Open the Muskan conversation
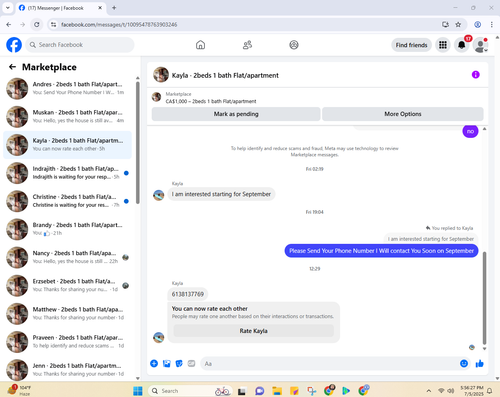Screen dimensions: 500x397 67,117
